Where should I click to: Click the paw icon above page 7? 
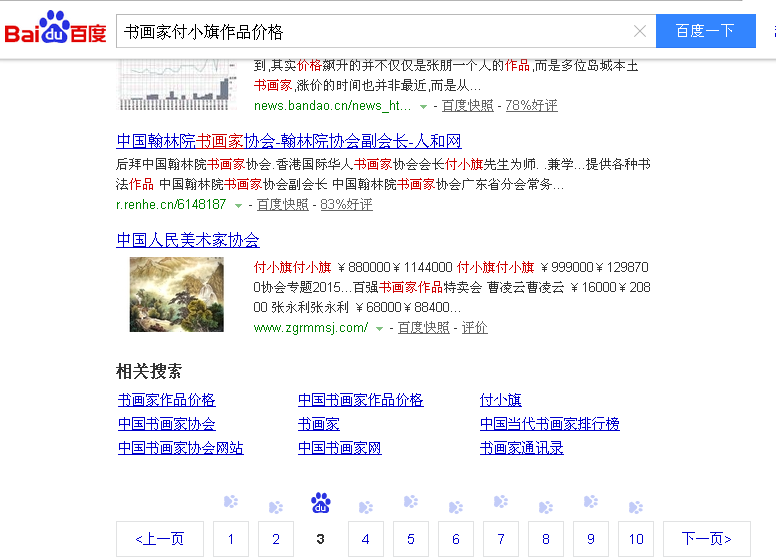(501, 502)
